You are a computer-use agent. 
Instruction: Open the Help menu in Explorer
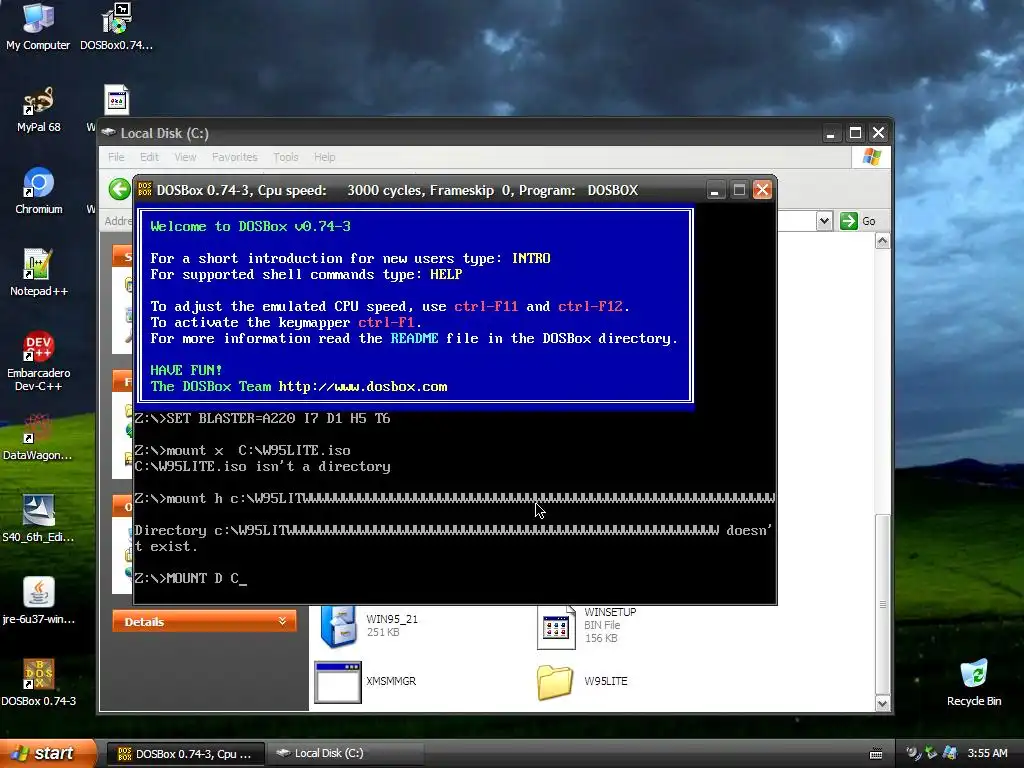(324, 157)
